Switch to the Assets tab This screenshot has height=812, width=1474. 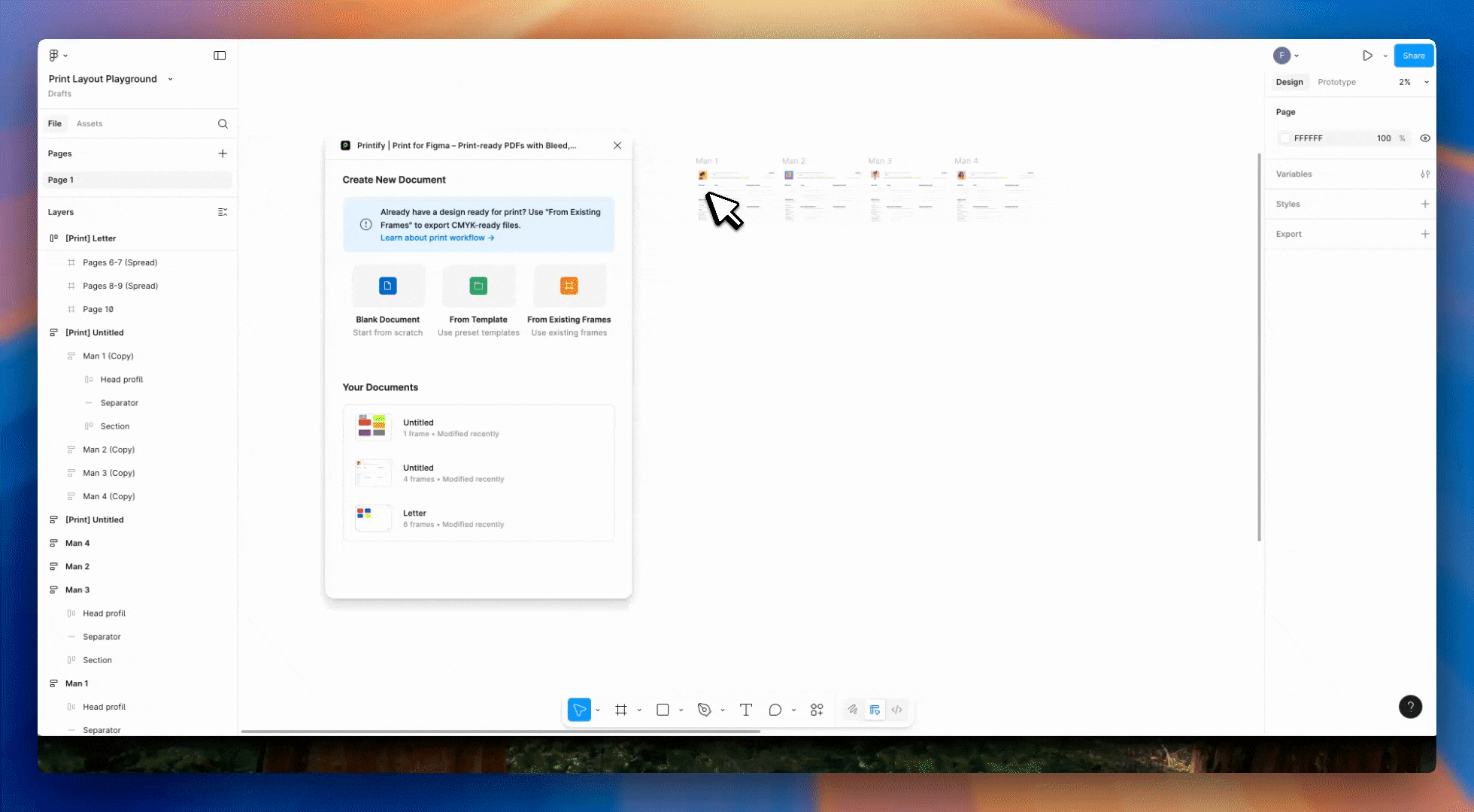pos(89,123)
